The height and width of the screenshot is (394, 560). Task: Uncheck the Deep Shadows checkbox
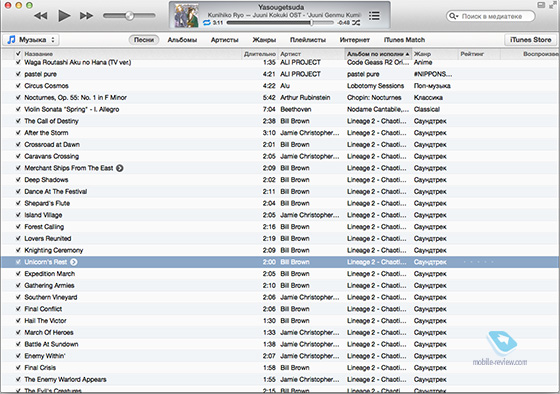[18, 180]
